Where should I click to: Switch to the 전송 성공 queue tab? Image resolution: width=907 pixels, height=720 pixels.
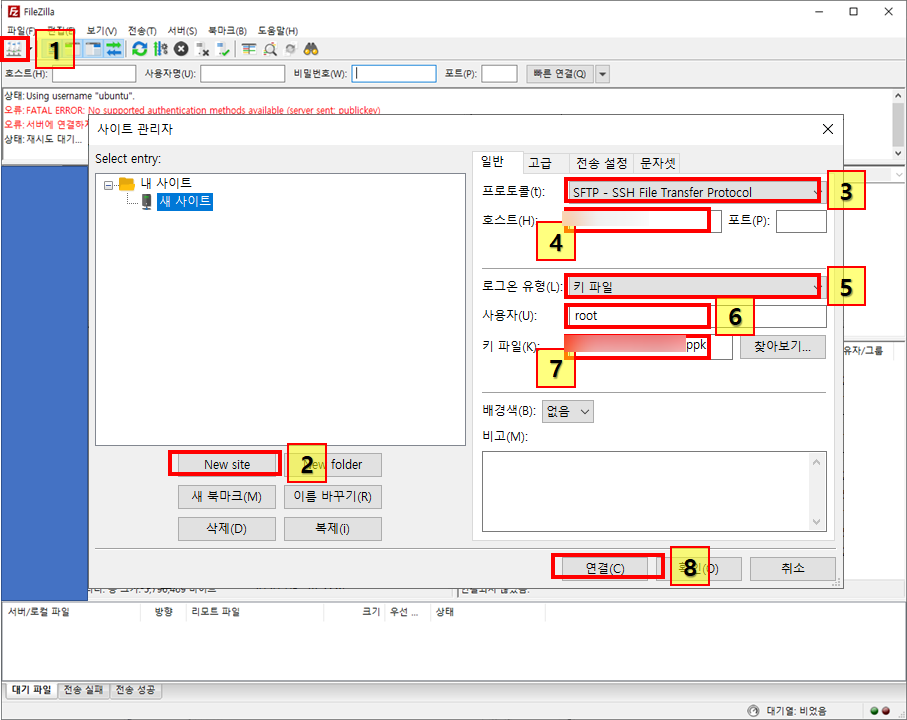click(135, 690)
